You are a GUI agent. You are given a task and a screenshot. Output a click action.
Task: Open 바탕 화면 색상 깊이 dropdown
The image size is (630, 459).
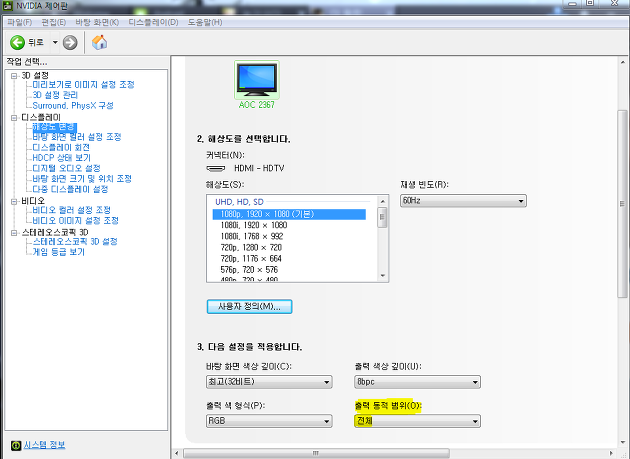pyautogui.click(x=269, y=382)
